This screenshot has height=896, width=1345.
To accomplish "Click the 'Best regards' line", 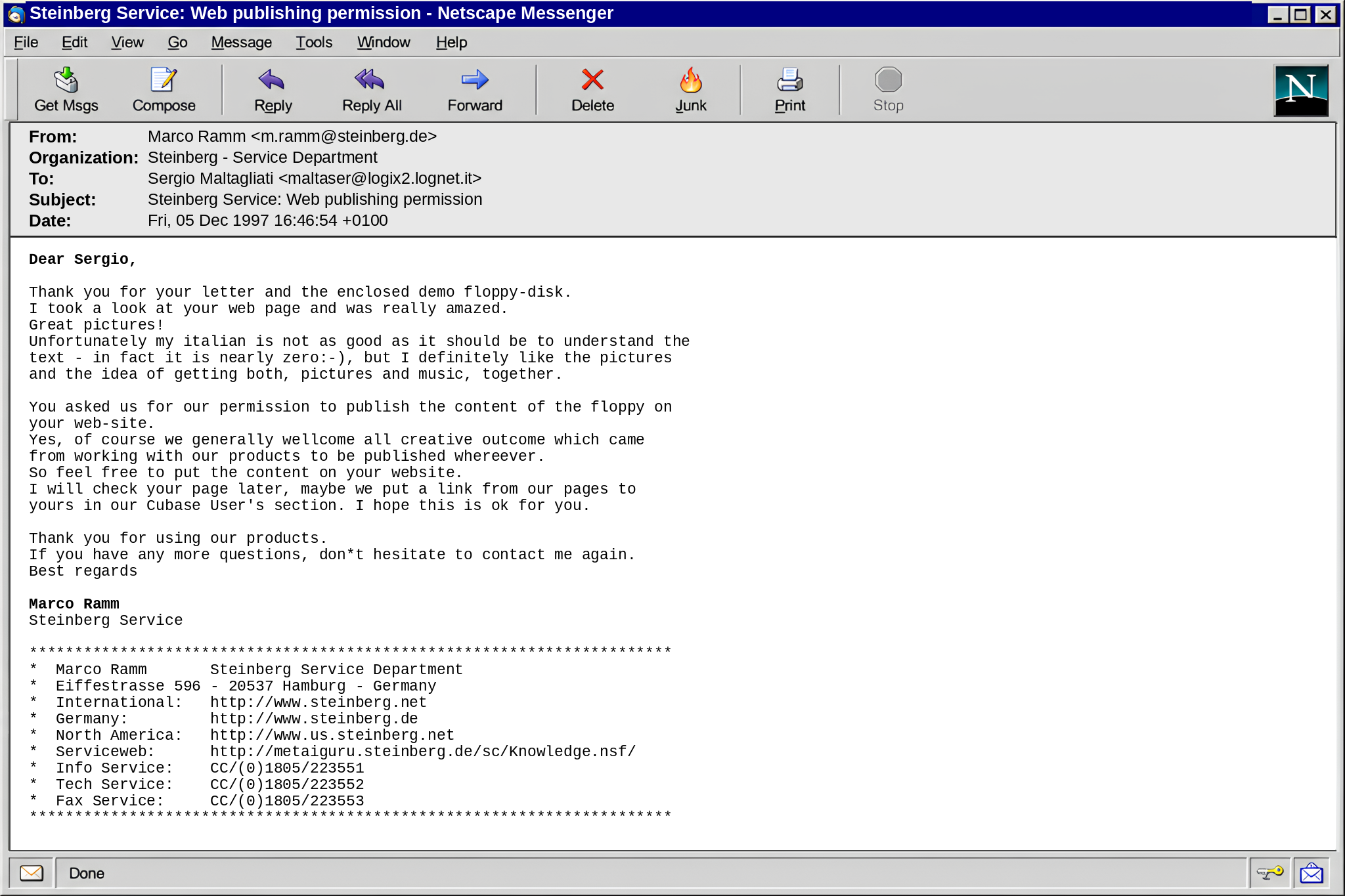I will click(83, 571).
